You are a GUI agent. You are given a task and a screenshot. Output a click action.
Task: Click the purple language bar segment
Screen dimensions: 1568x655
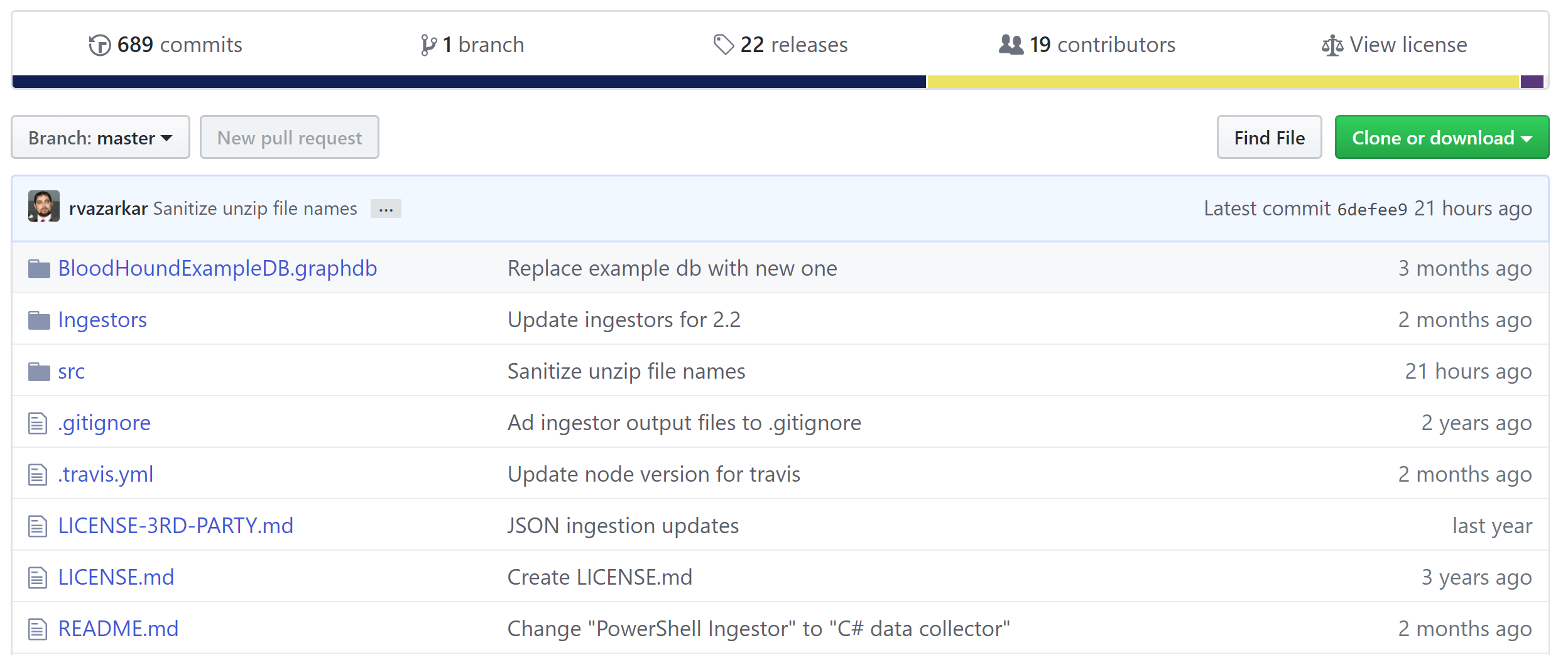point(1532,82)
